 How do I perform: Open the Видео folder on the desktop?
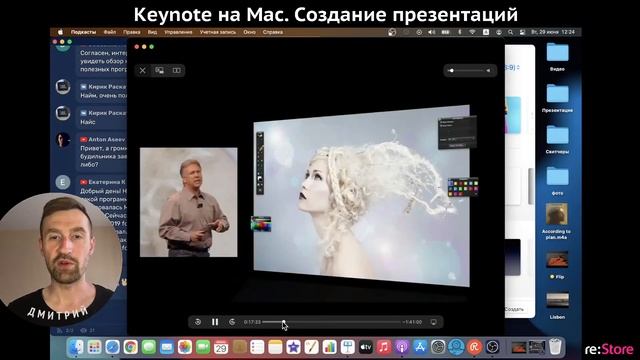[557, 56]
